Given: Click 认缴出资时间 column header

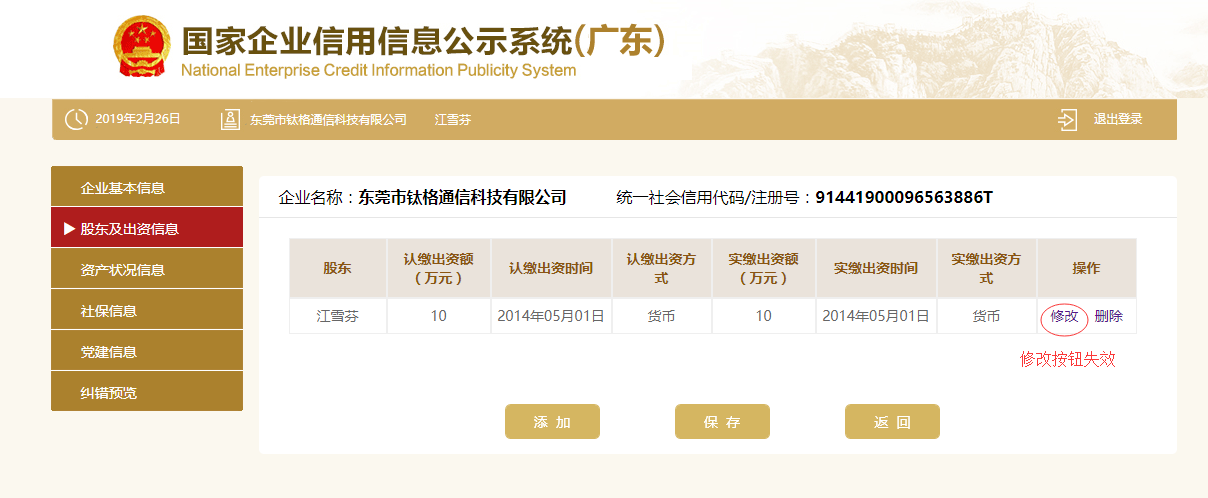Looking at the screenshot, I should (551, 268).
